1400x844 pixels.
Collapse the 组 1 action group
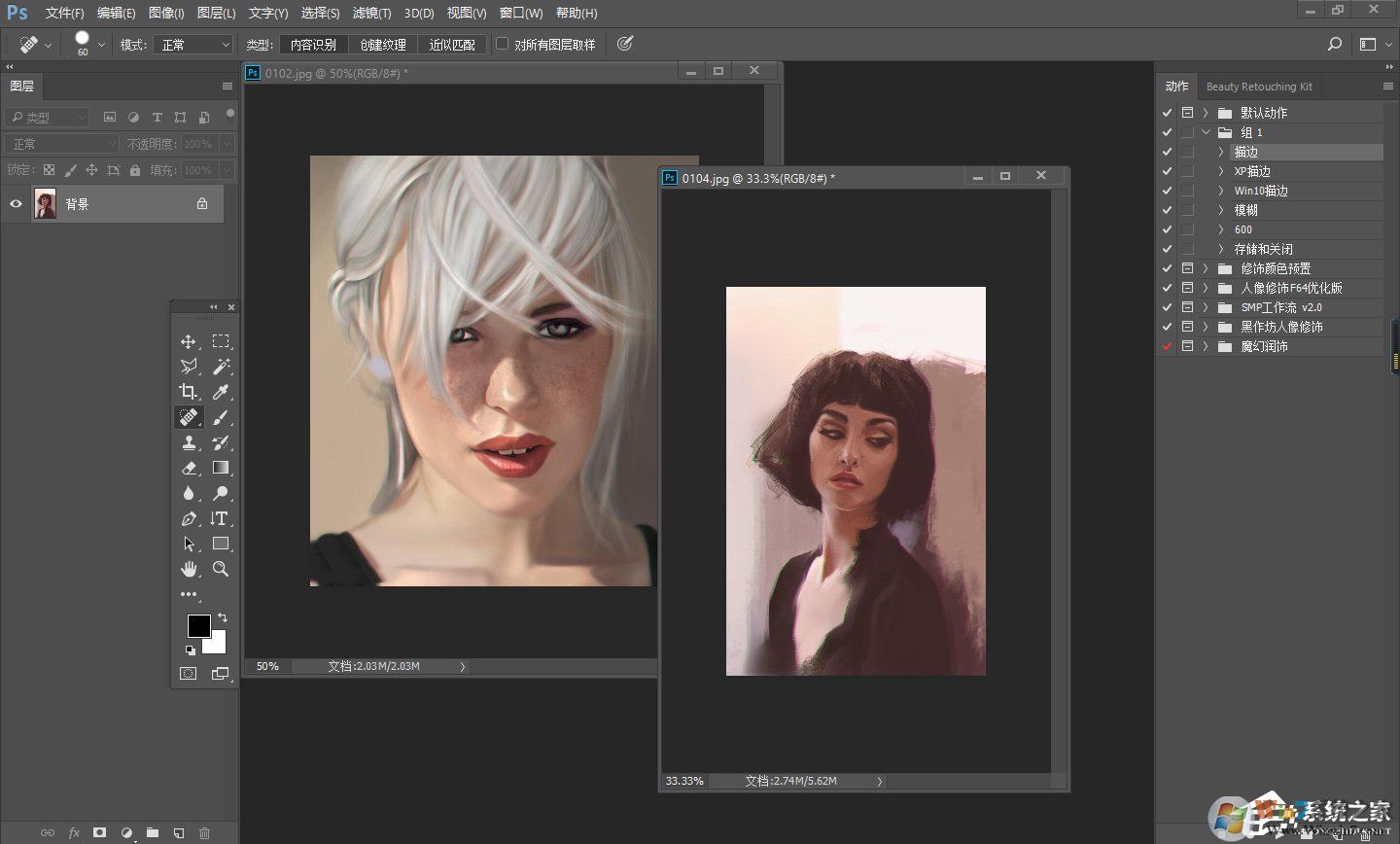coord(1206,132)
